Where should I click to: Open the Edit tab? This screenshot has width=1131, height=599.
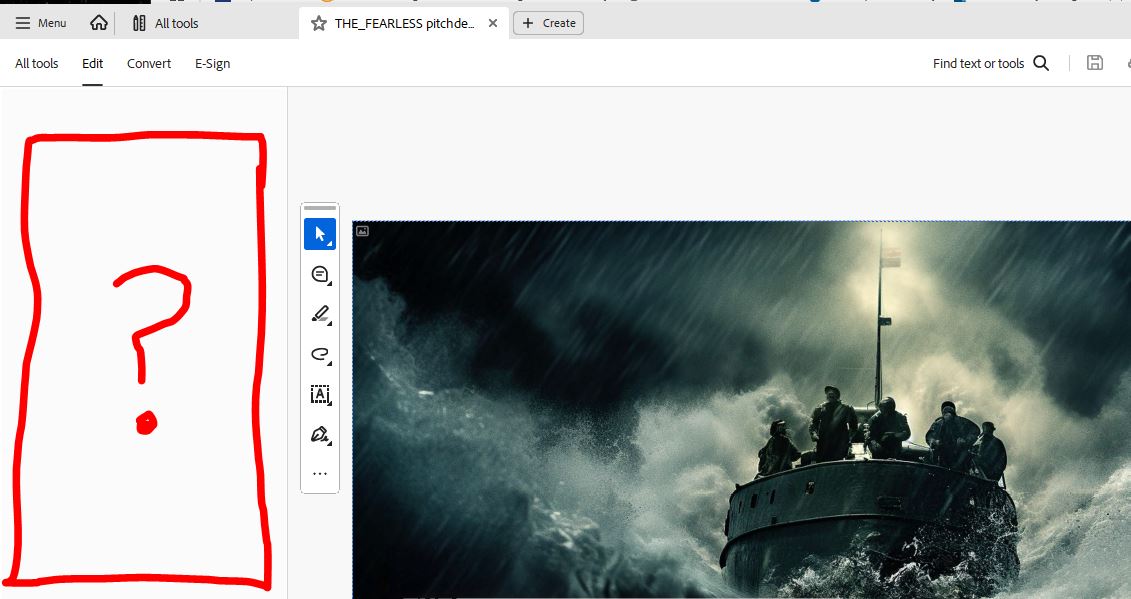tap(92, 64)
